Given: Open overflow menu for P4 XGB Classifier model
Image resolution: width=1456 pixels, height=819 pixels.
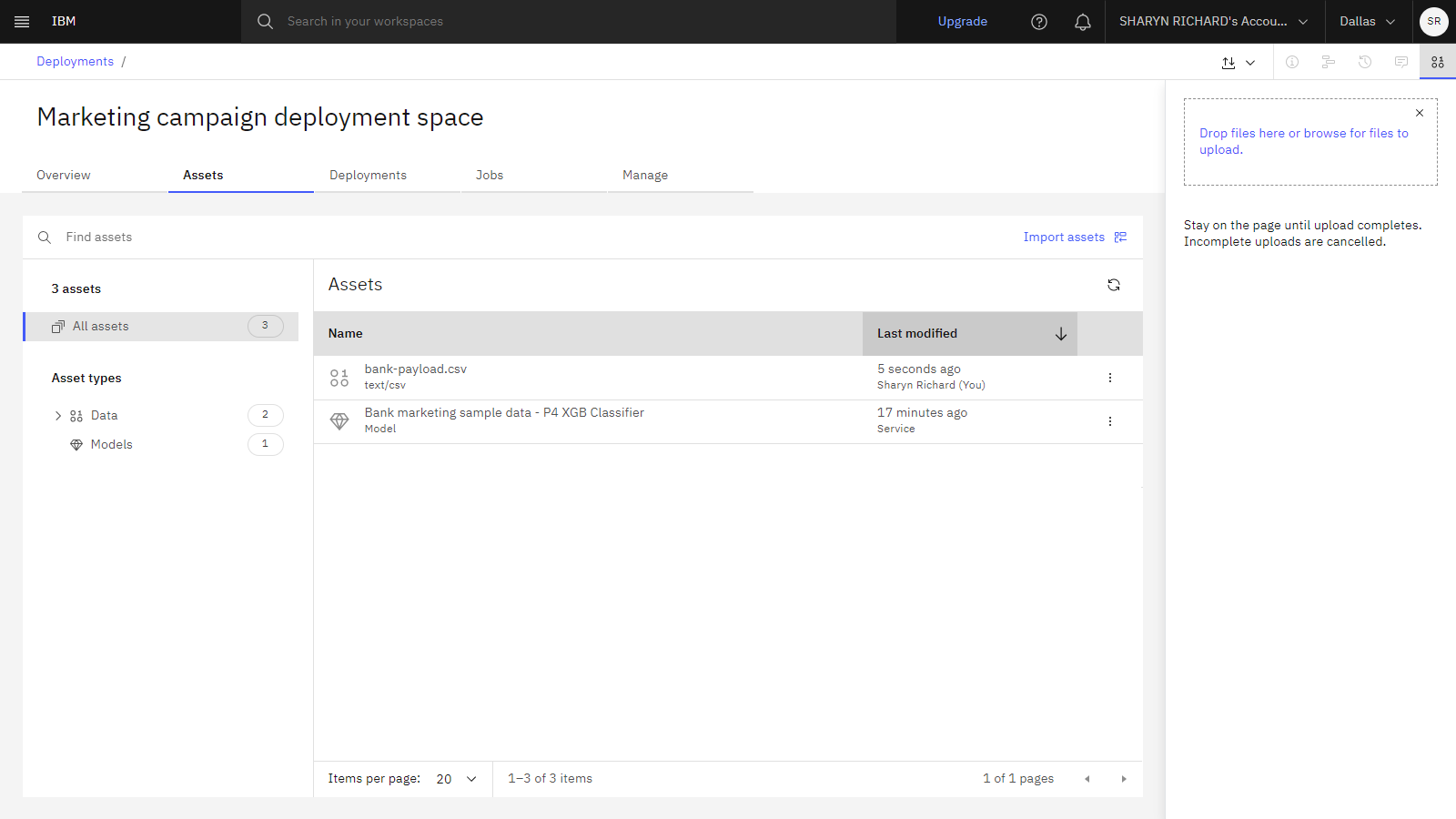Looking at the screenshot, I should pos(1110,421).
